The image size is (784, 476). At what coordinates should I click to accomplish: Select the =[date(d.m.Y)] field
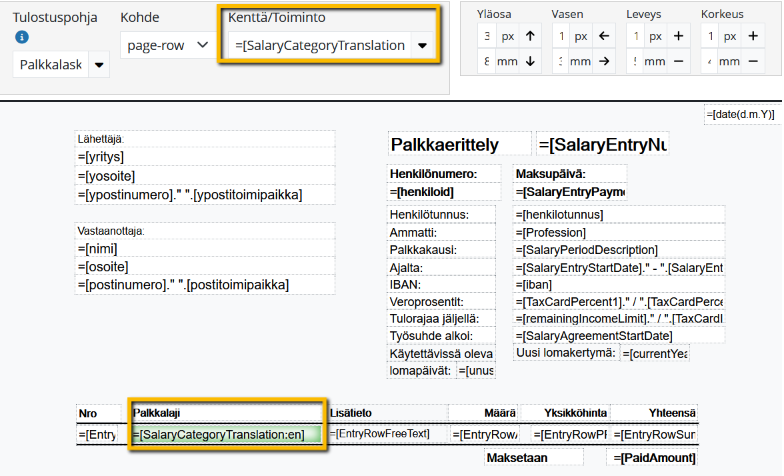coord(740,115)
